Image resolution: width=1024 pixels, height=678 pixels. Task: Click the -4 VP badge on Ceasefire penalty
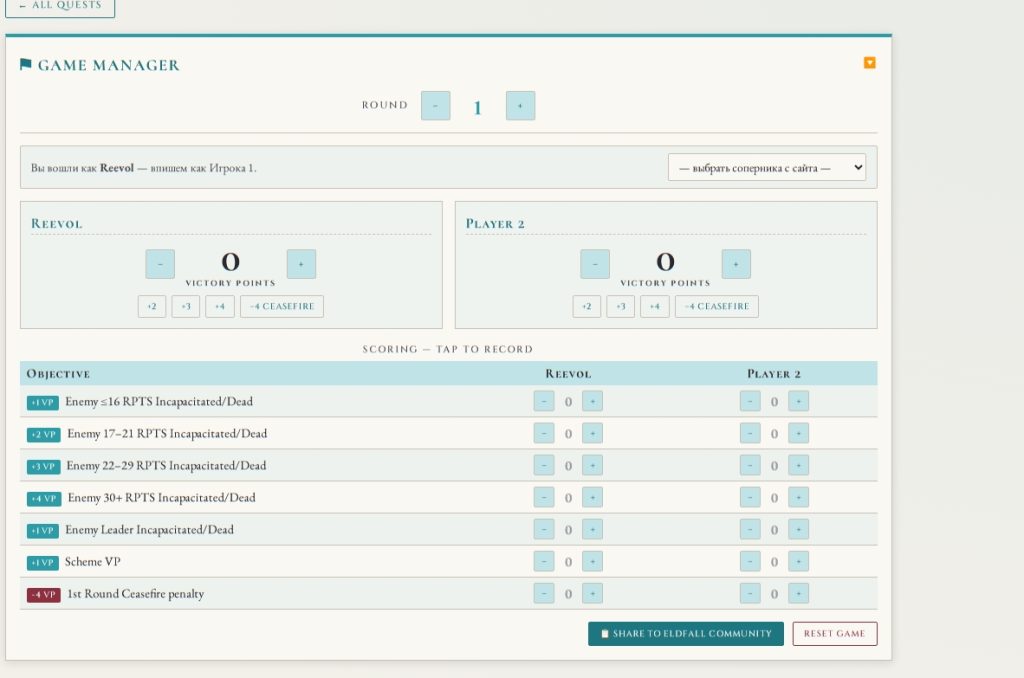[44, 594]
